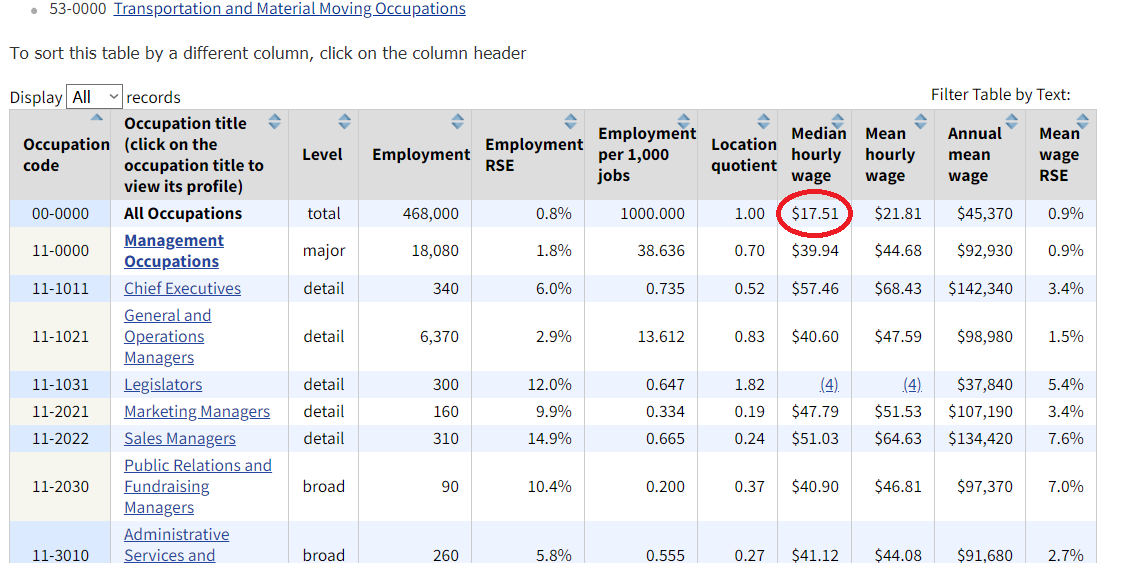Click Employment RSE sort arrows
The image size is (1121, 563).
(570, 122)
